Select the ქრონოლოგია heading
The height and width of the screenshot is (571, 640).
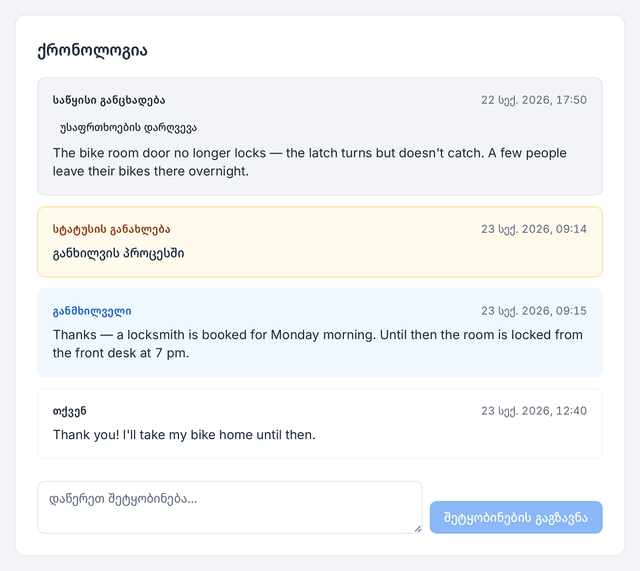pyautogui.click(x=92, y=51)
